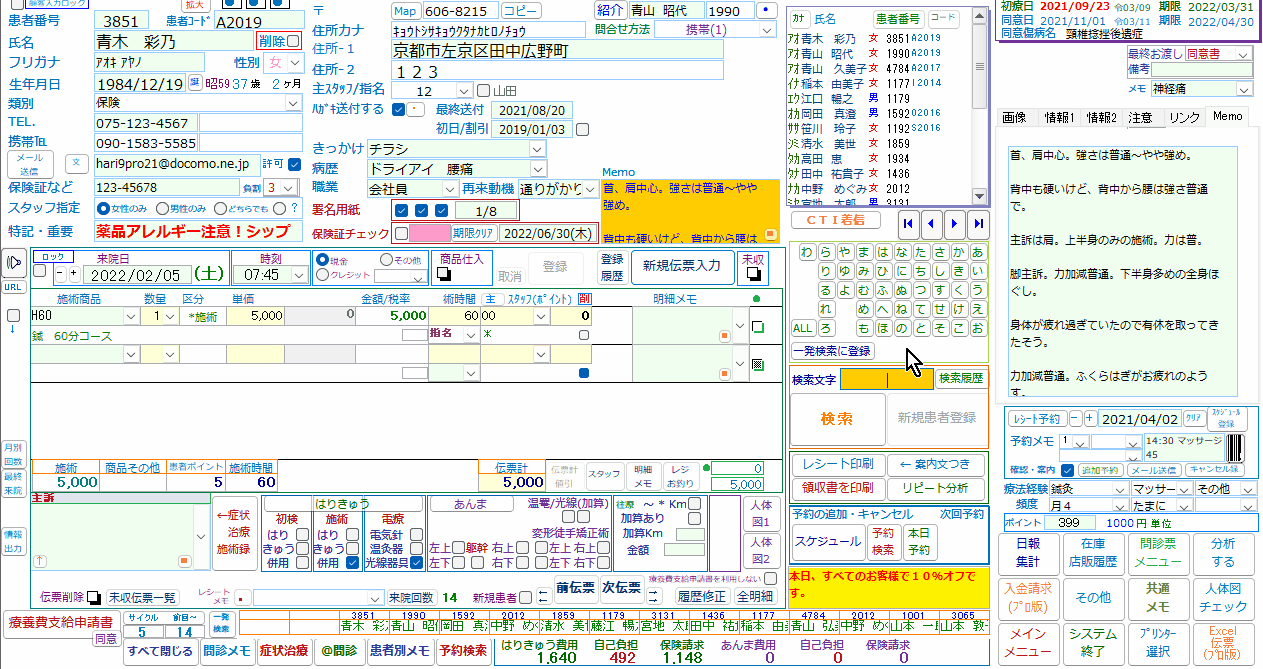Click the plus button next to レシート予約
Viewport: 1263px width, 669px height.
(x=1090, y=419)
